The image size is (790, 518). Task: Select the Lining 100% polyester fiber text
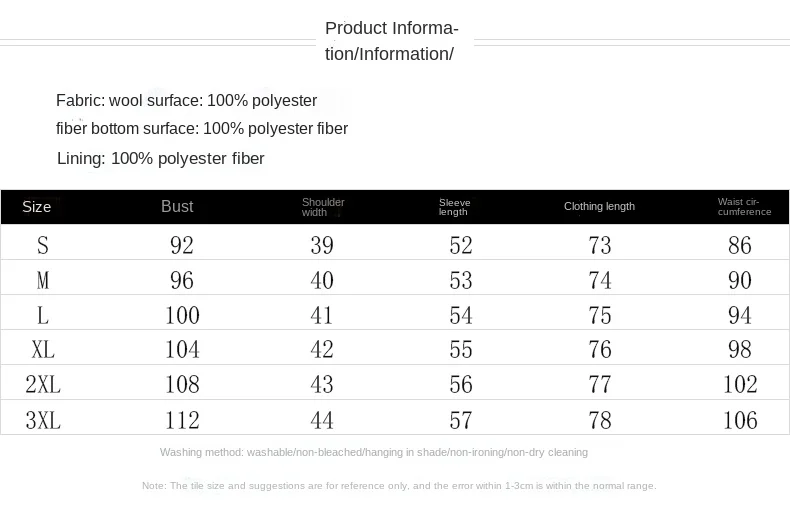[x=161, y=159]
